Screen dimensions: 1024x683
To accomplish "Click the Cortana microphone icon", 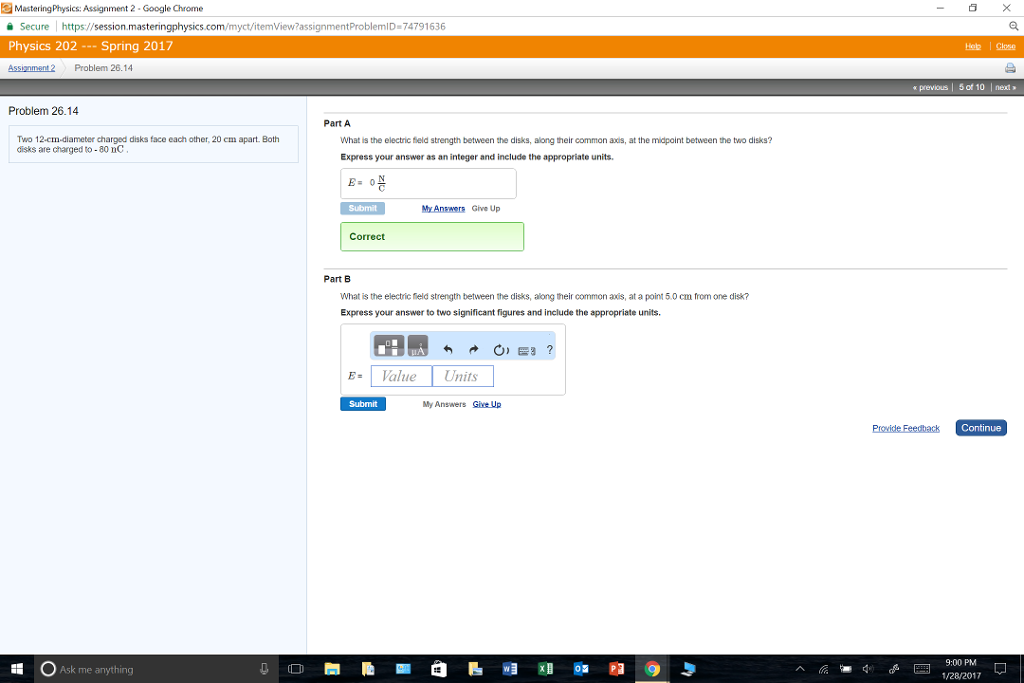I will [264, 669].
